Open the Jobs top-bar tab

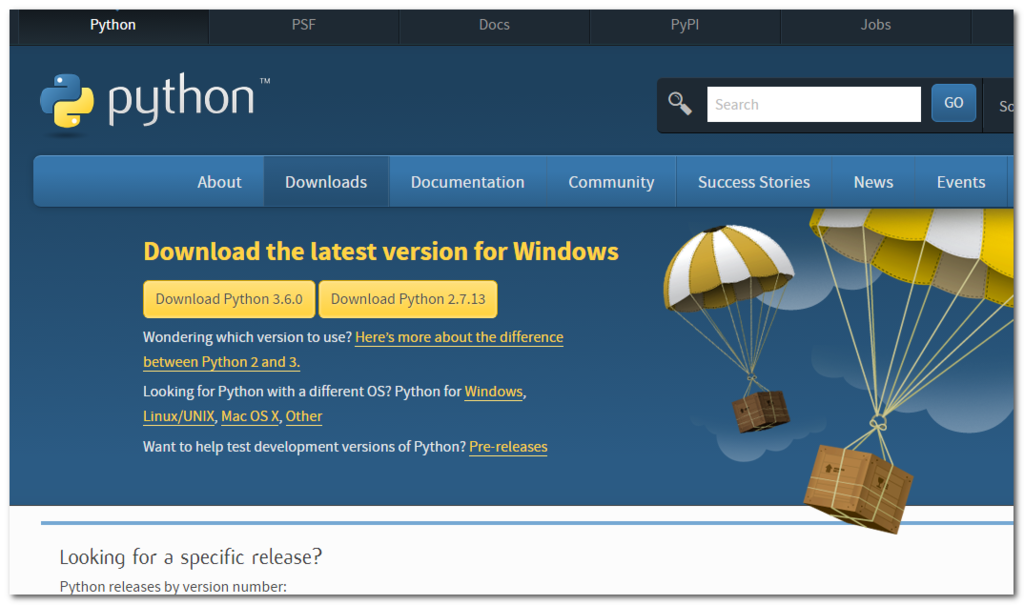[875, 25]
